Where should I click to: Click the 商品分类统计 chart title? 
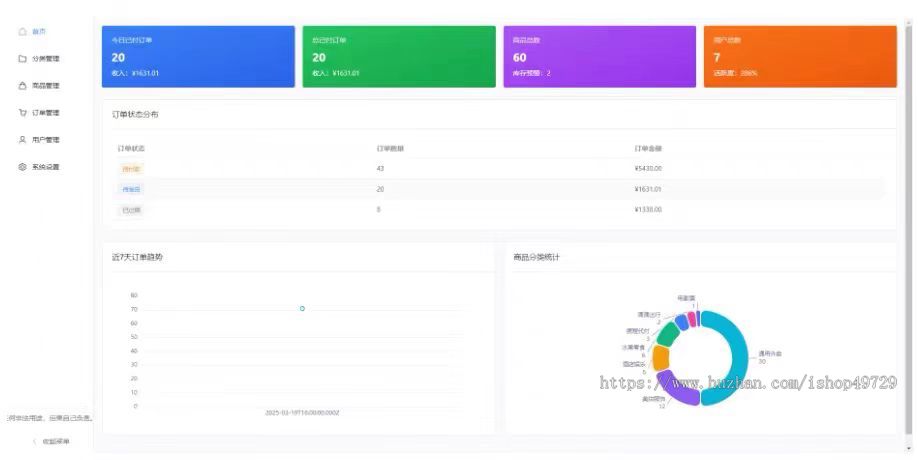coord(536,257)
